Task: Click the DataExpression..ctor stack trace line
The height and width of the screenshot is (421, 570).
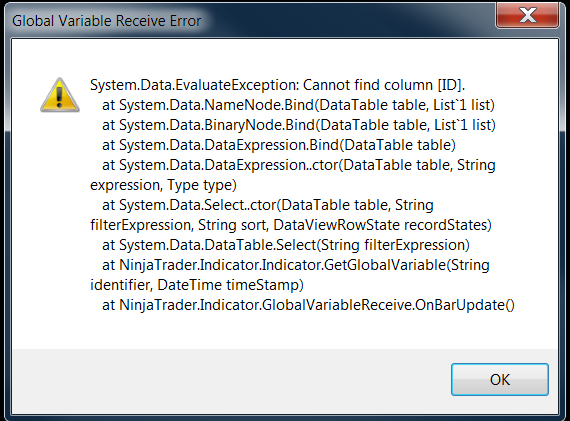Action: 299,165
